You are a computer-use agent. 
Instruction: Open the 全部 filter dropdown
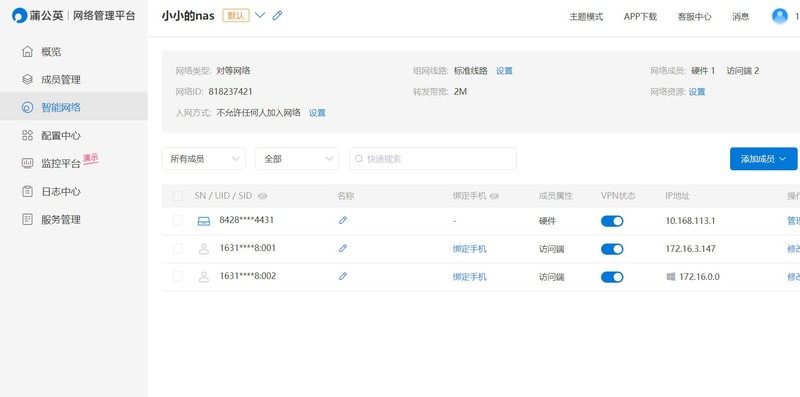click(x=297, y=159)
